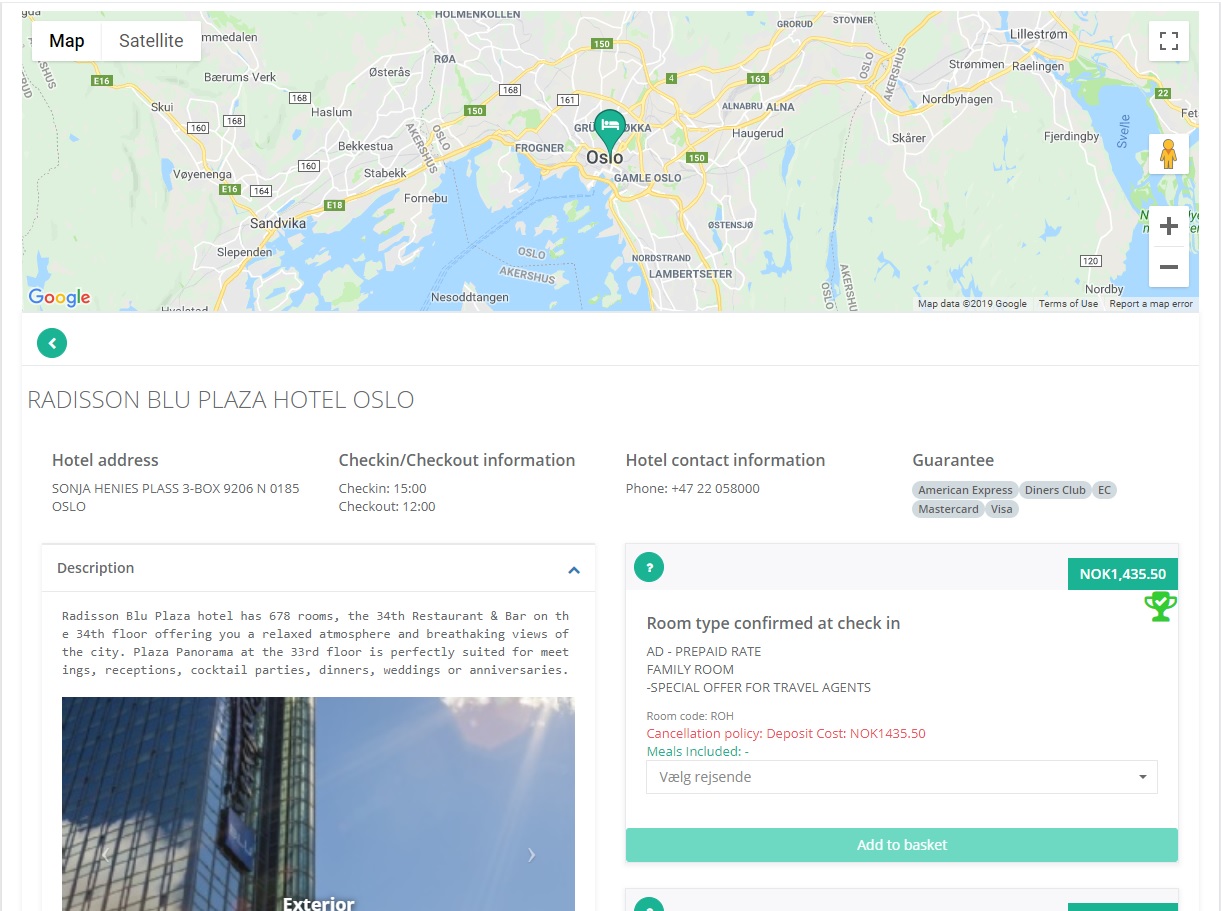Click the hotel marker pin on Oslo
The width and height of the screenshot is (1221, 911).
(x=609, y=132)
